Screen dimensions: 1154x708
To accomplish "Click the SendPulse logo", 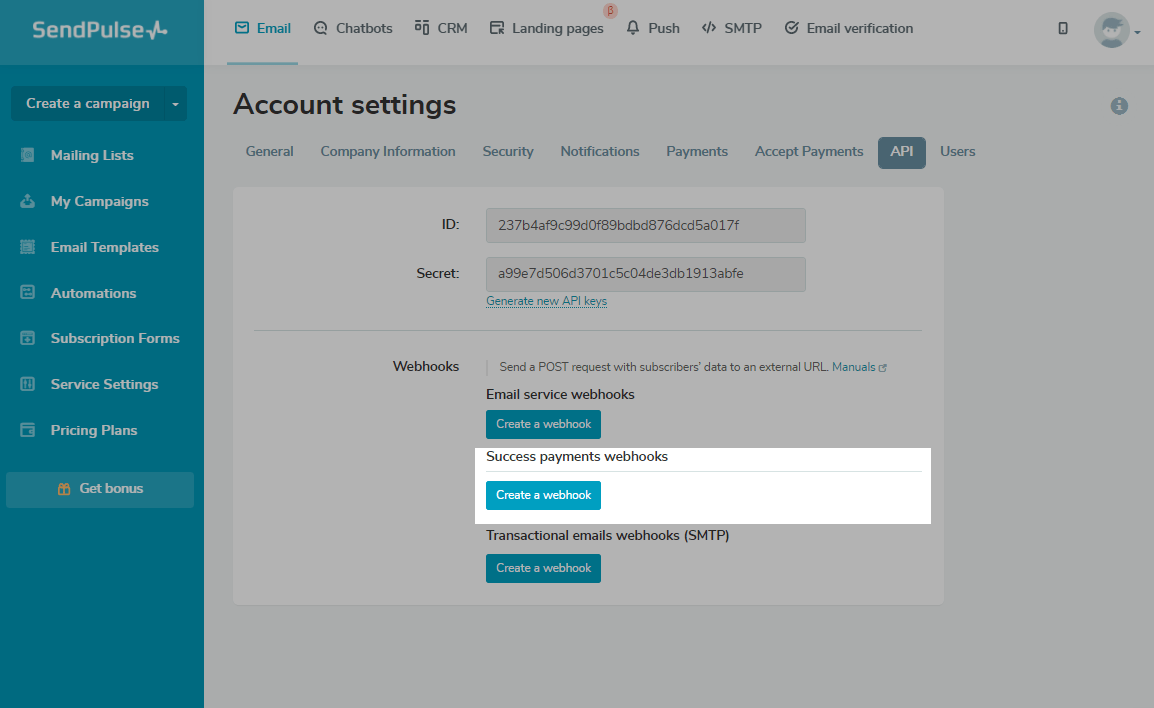I will click(99, 30).
